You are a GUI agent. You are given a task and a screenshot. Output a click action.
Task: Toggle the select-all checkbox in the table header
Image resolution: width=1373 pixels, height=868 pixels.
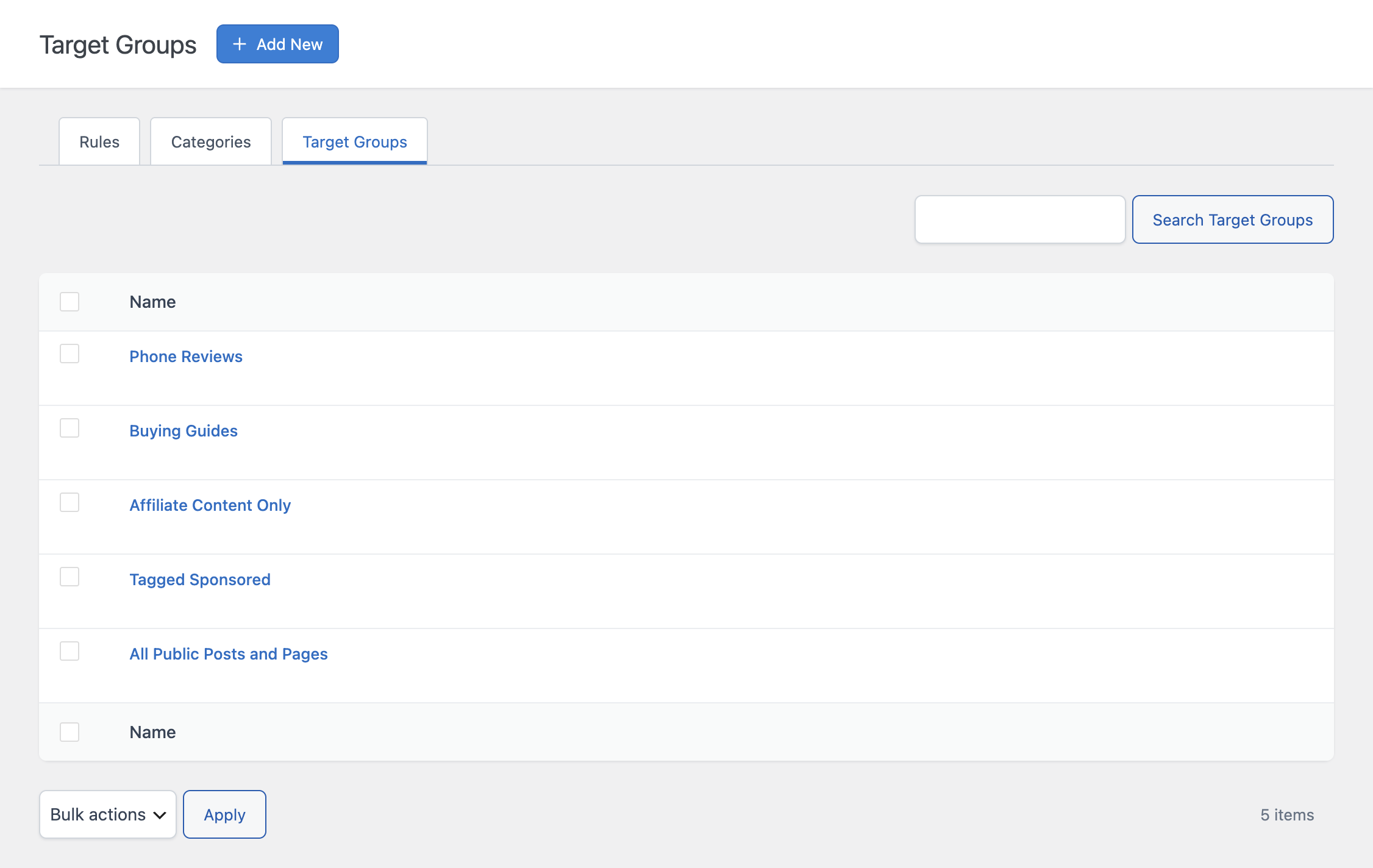(70, 302)
